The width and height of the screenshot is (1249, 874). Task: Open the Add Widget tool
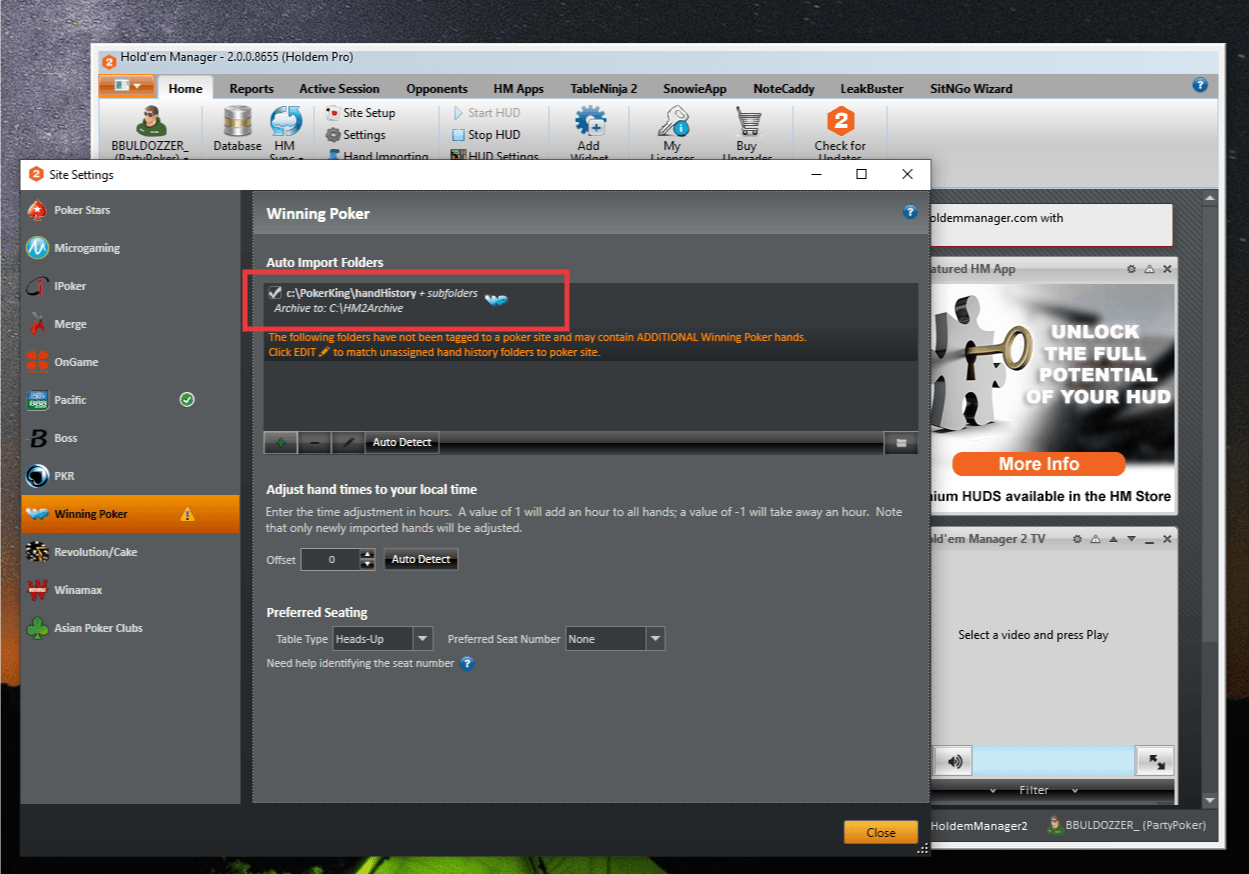click(x=589, y=124)
